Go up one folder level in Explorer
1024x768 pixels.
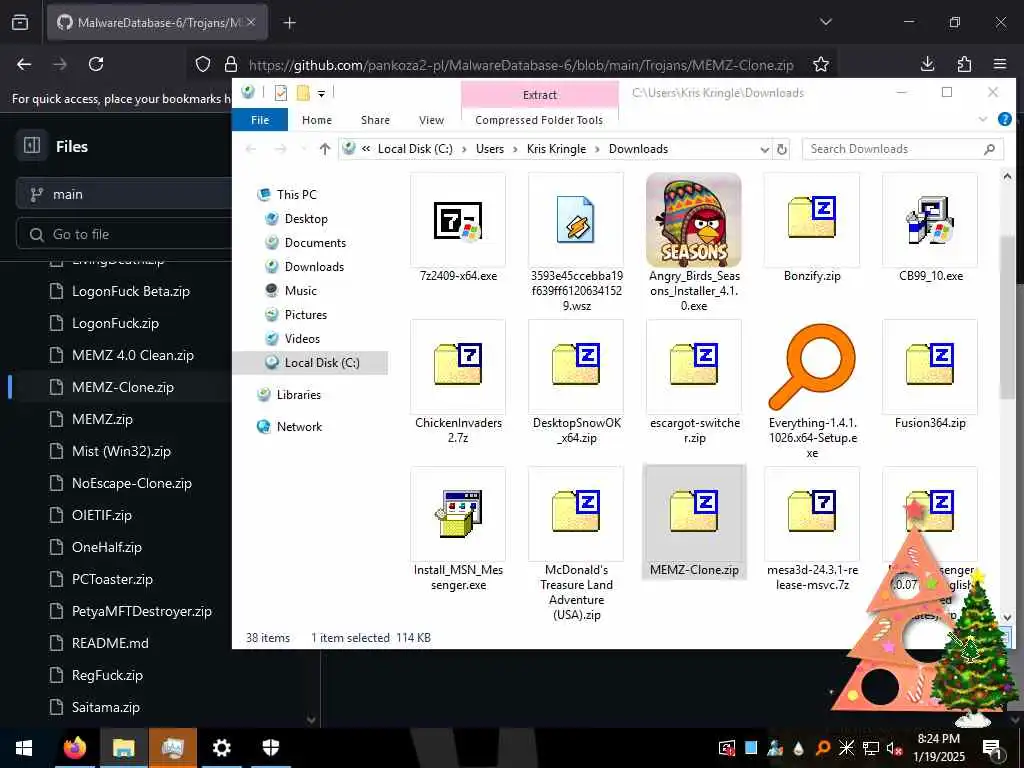click(x=325, y=149)
